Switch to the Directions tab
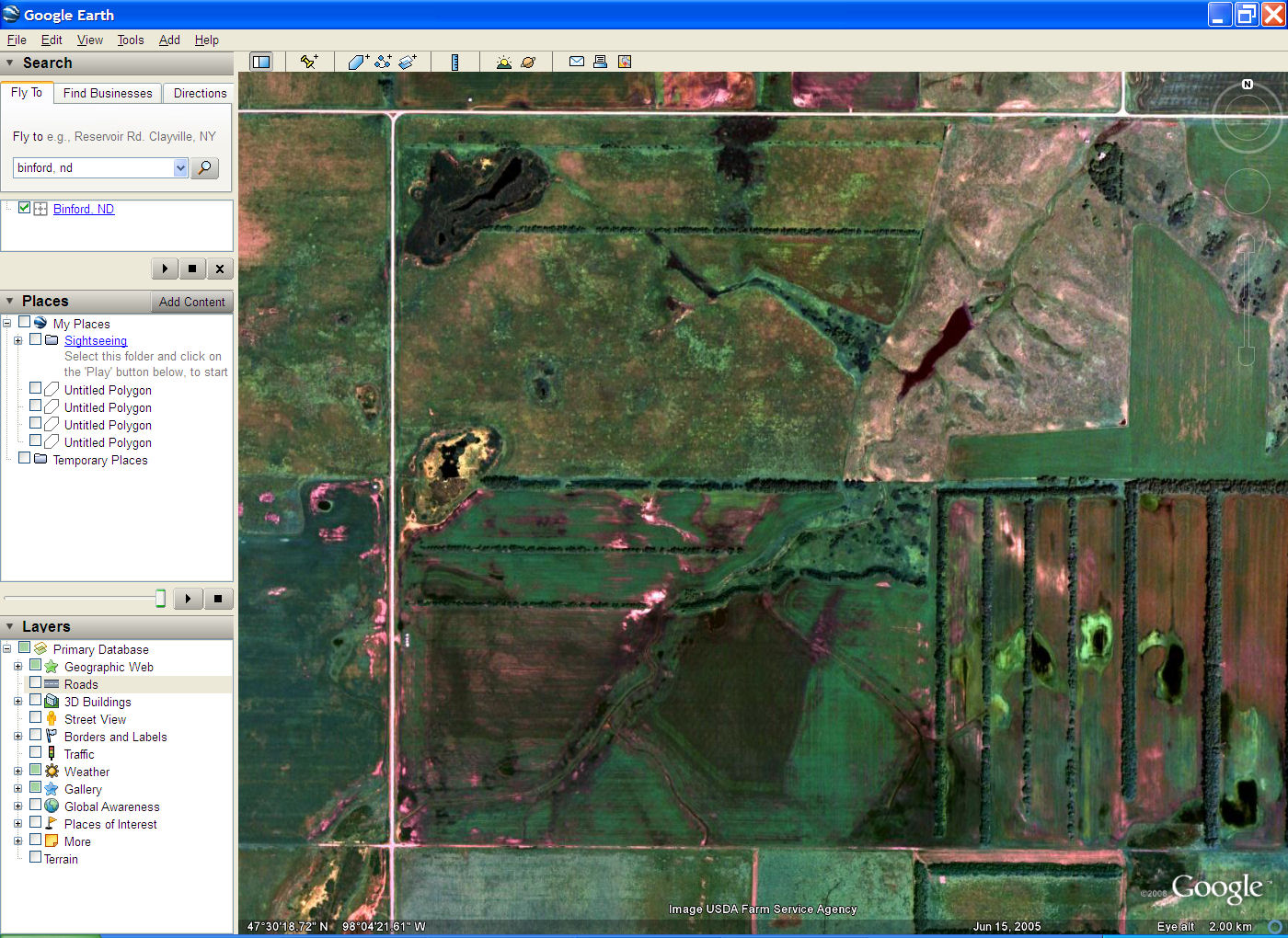 pyautogui.click(x=200, y=93)
